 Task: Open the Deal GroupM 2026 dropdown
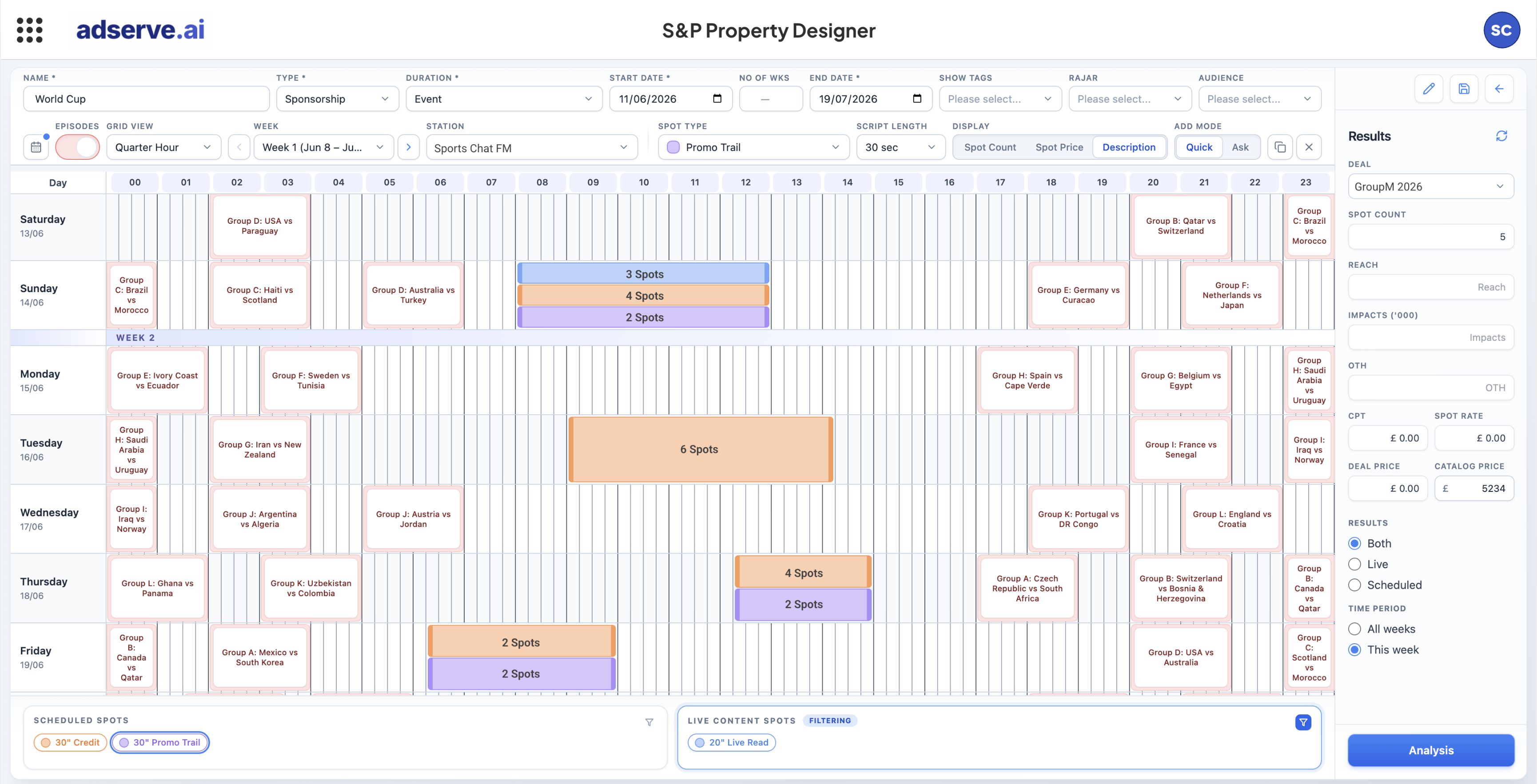pyautogui.click(x=1430, y=186)
